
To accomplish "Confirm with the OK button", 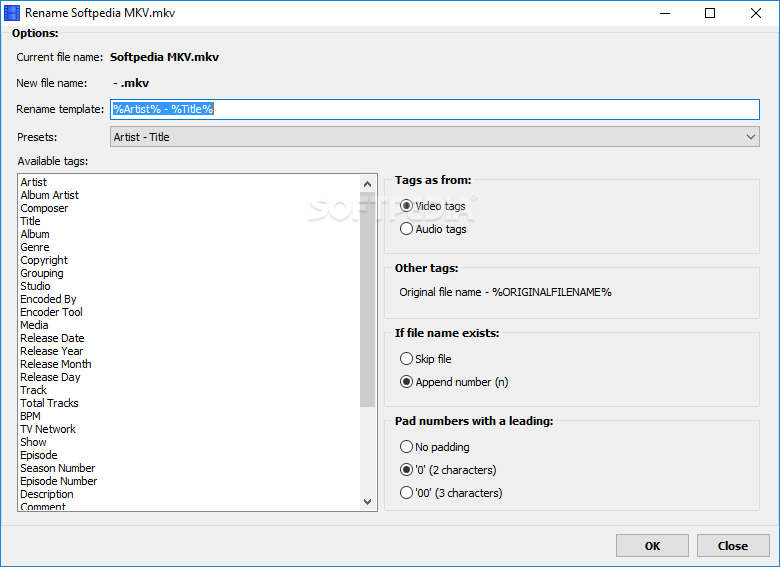I will [x=652, y=546].
